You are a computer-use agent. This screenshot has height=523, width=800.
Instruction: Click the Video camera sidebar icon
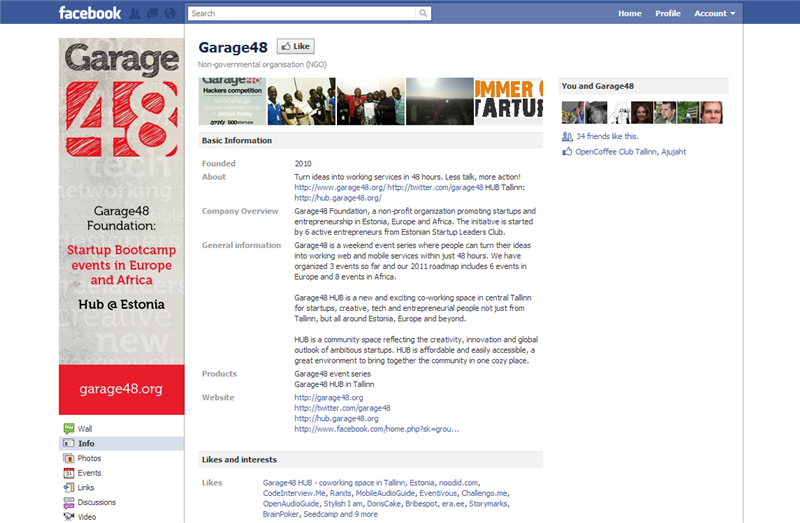click(68, 517)
